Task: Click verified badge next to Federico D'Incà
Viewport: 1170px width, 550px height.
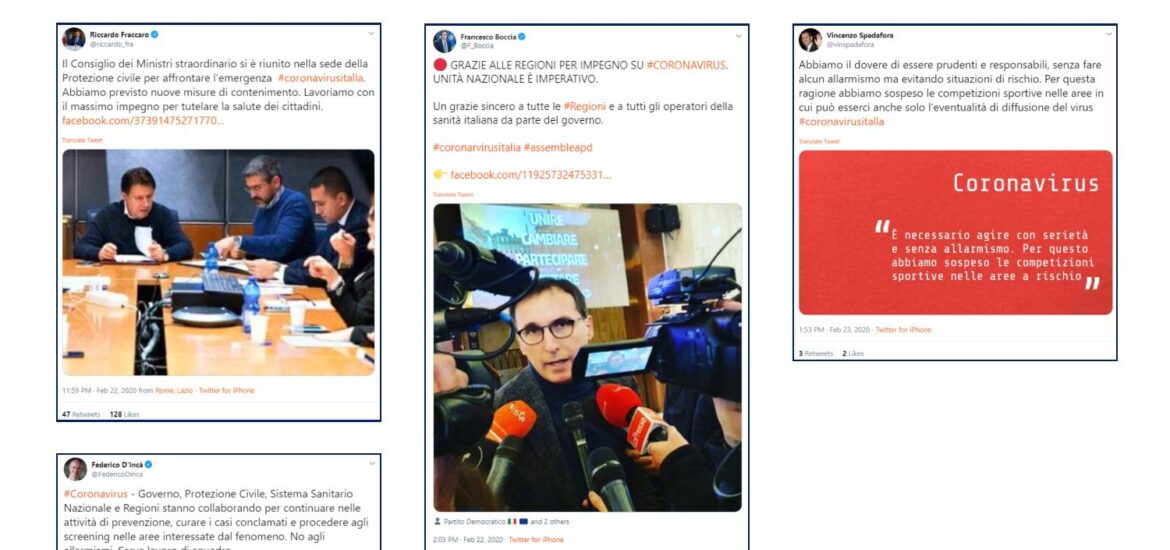Action: tap(150, 464)
